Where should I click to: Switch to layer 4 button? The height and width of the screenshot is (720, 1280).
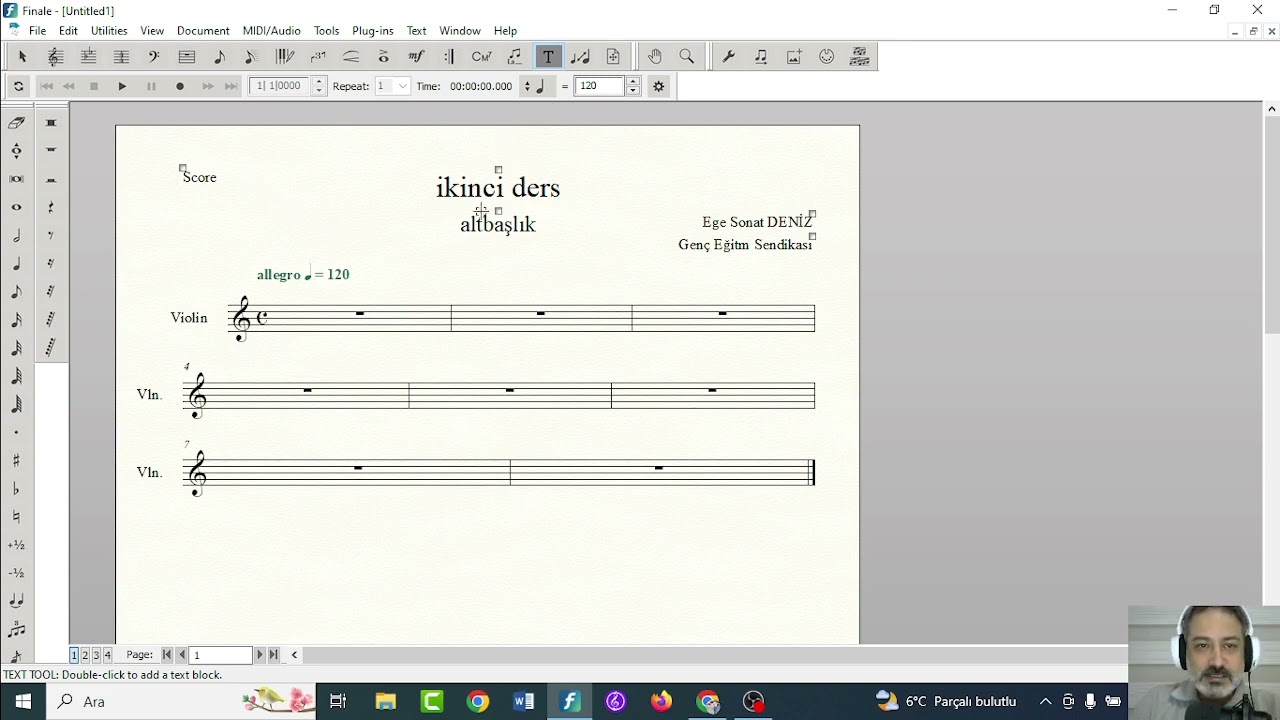(x=107, y=655)
